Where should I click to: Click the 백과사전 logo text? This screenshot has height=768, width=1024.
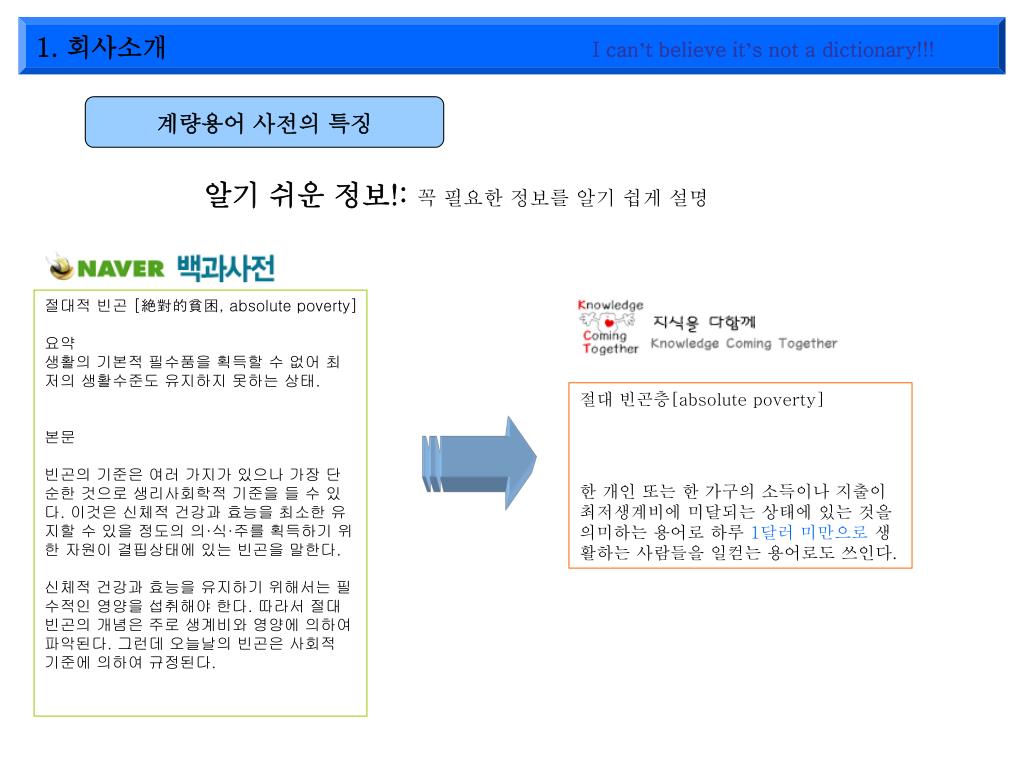coord(226,268)
